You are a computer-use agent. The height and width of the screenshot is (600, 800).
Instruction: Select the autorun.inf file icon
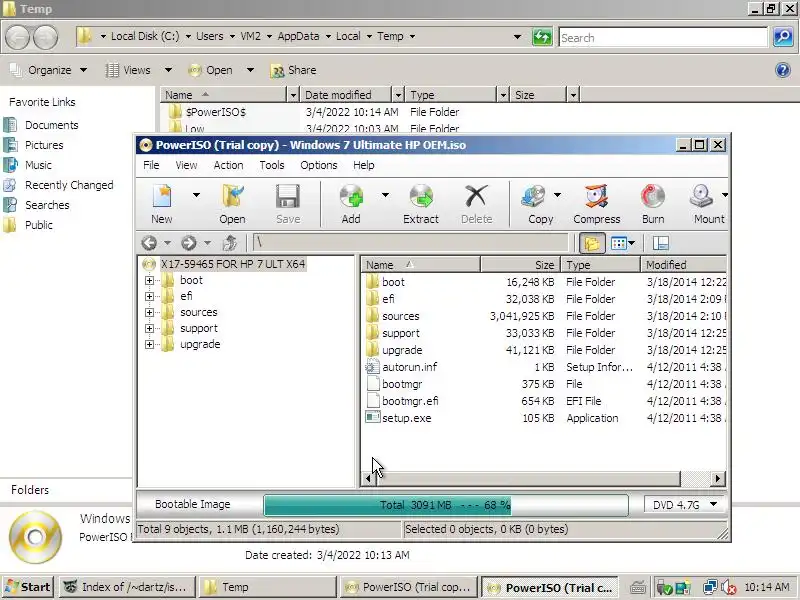click(373, 366)
